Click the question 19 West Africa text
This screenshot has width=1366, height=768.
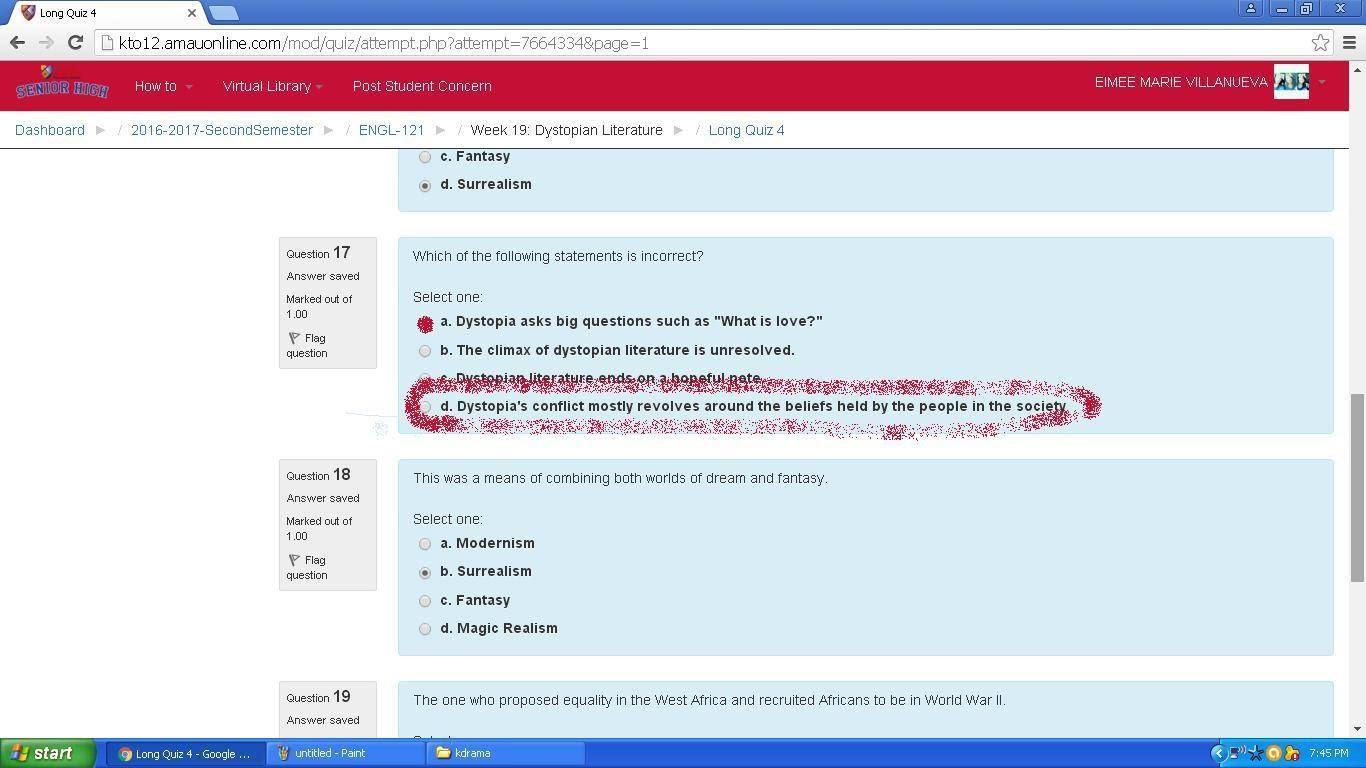709,700
